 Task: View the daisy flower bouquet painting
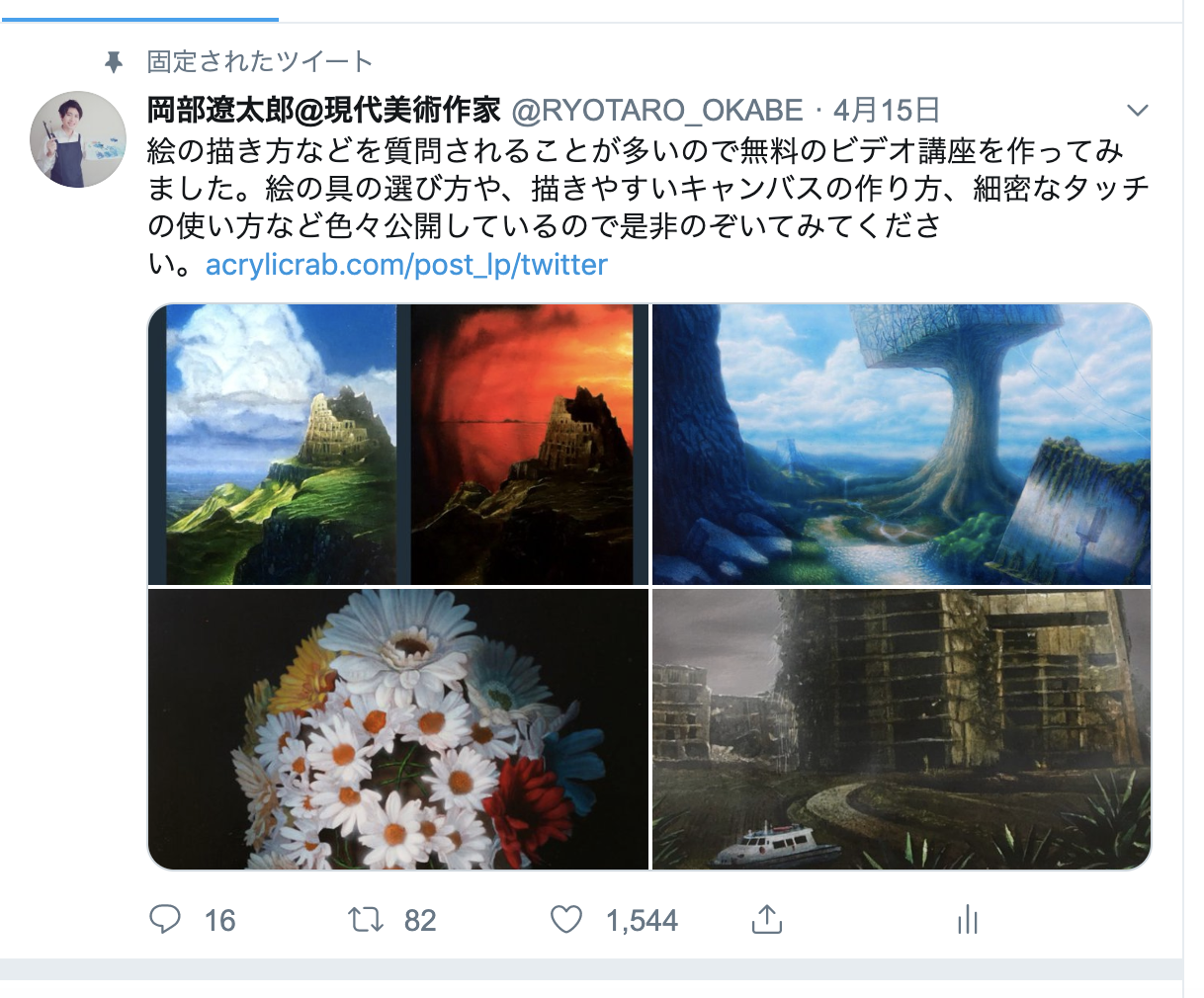(x=398, y=729)
